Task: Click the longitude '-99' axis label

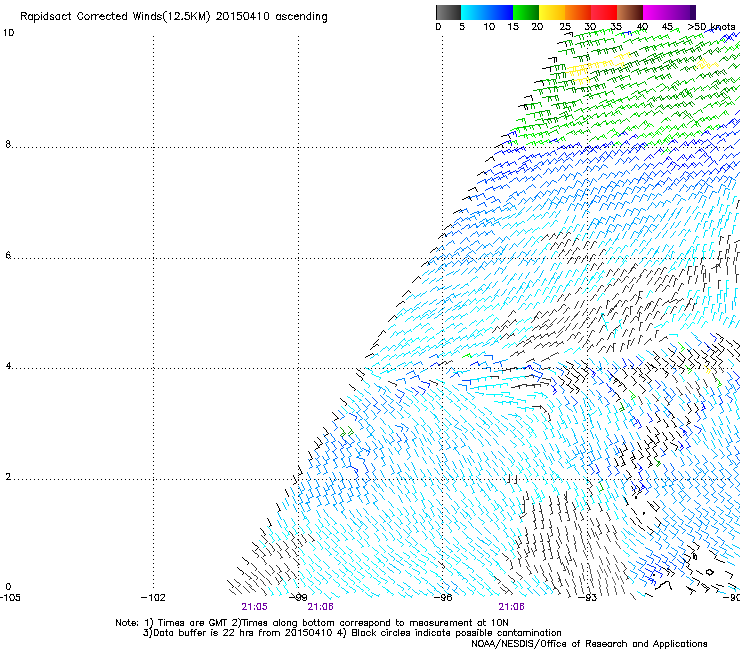Action: point(298,598)
